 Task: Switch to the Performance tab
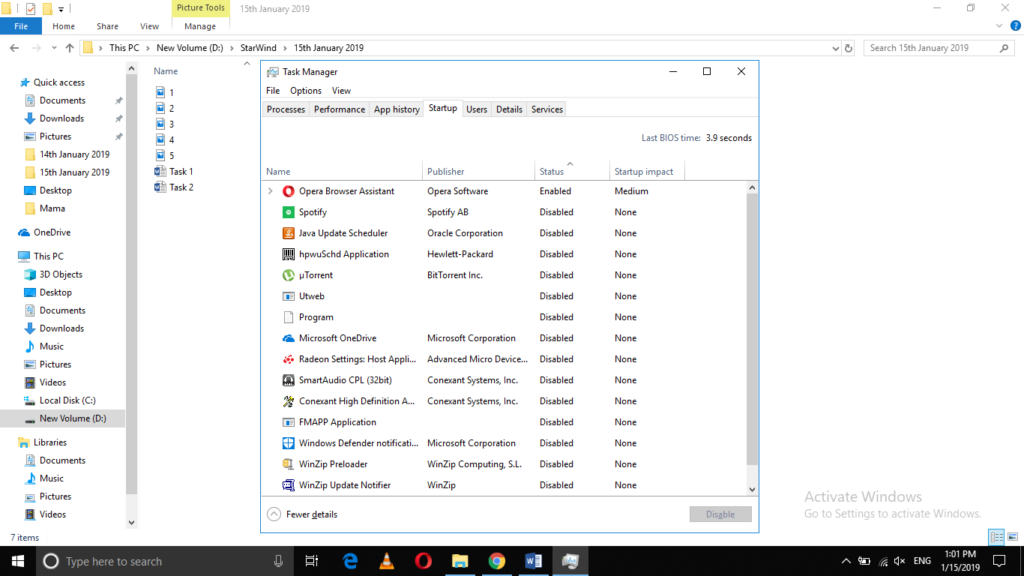click(x=339, y=109)
